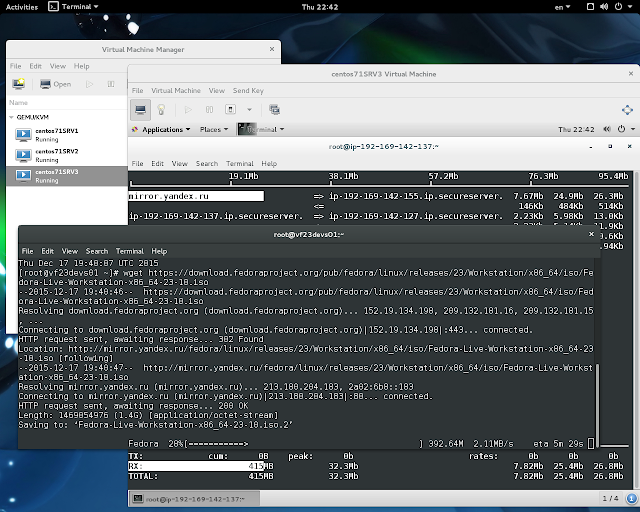Click the guest power icon
The width and height of the screenshot is (640, 512).
621,129
